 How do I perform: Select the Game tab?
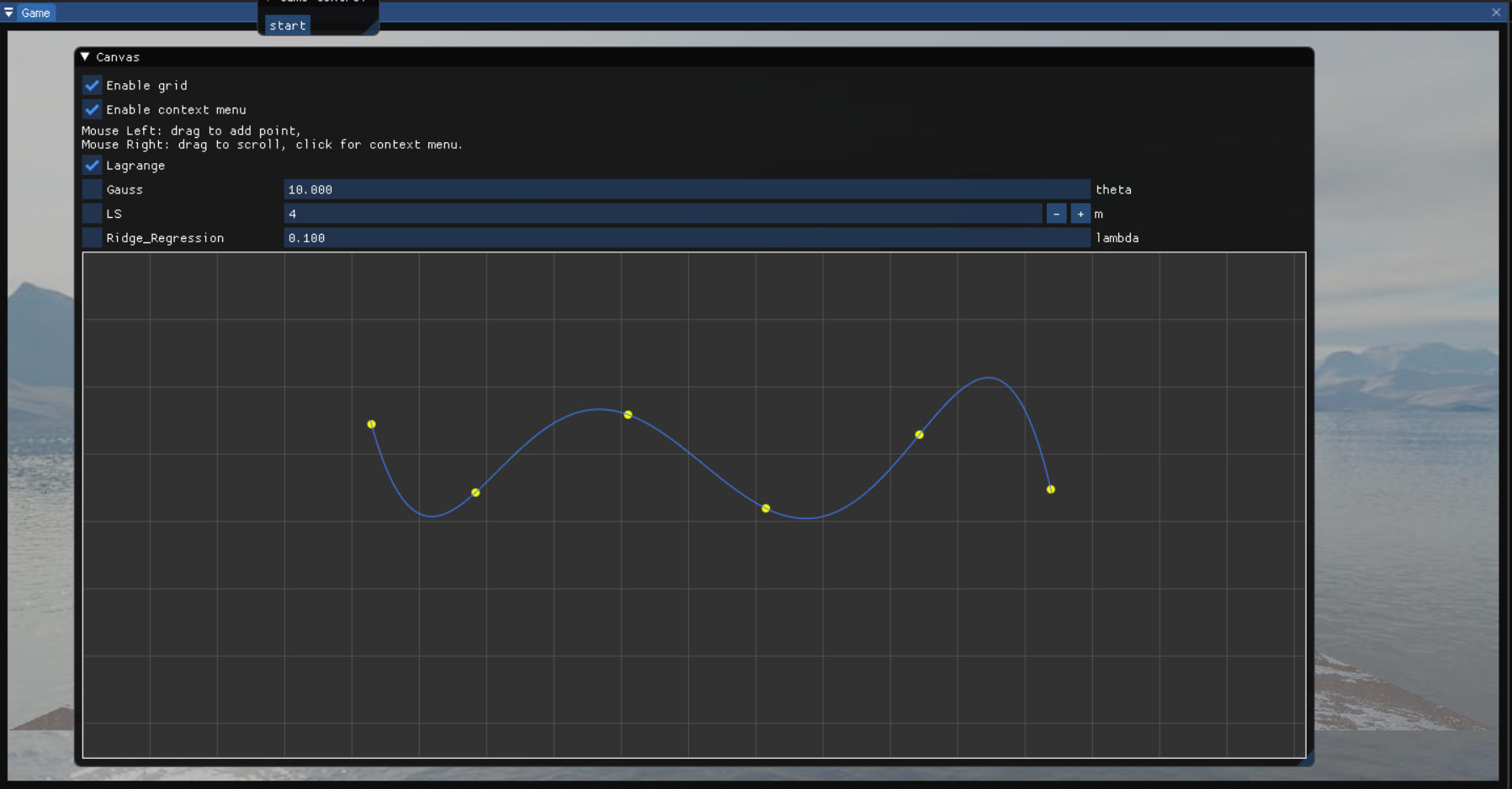coord(36,13)
